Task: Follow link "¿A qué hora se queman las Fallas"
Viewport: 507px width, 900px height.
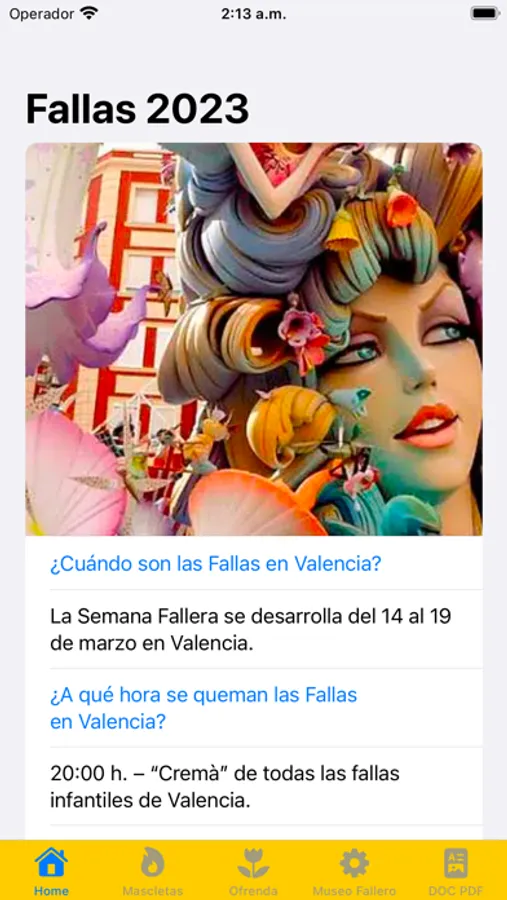Action: coord(203,695)
